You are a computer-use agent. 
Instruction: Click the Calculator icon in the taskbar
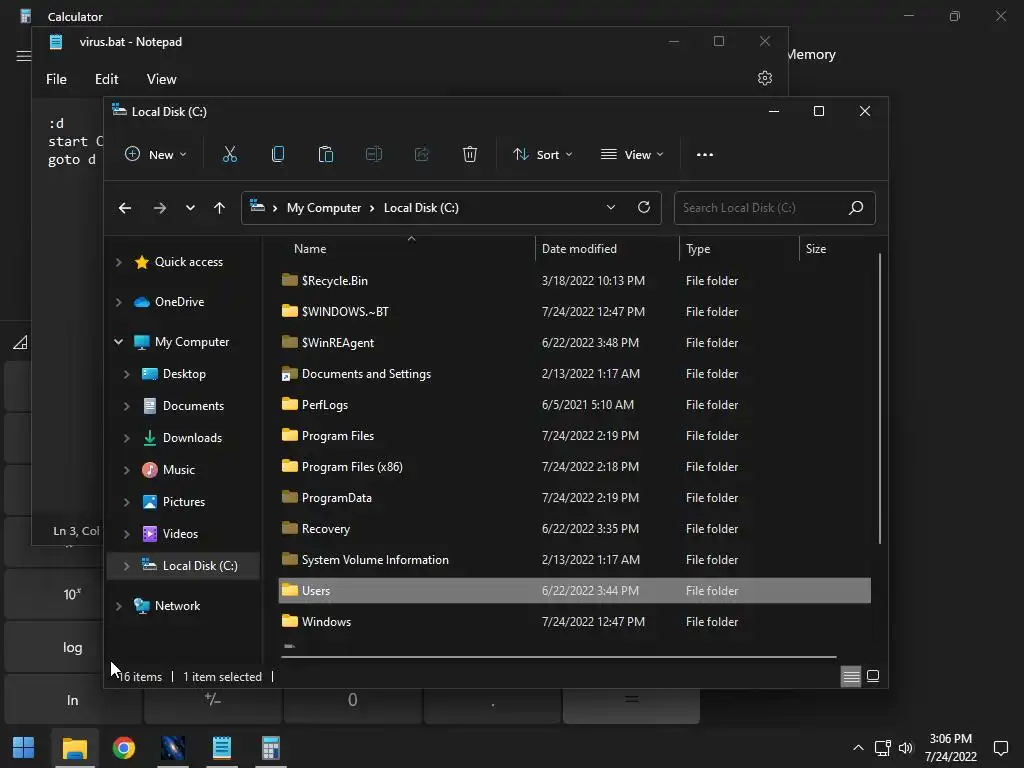(x=270, y=748)
